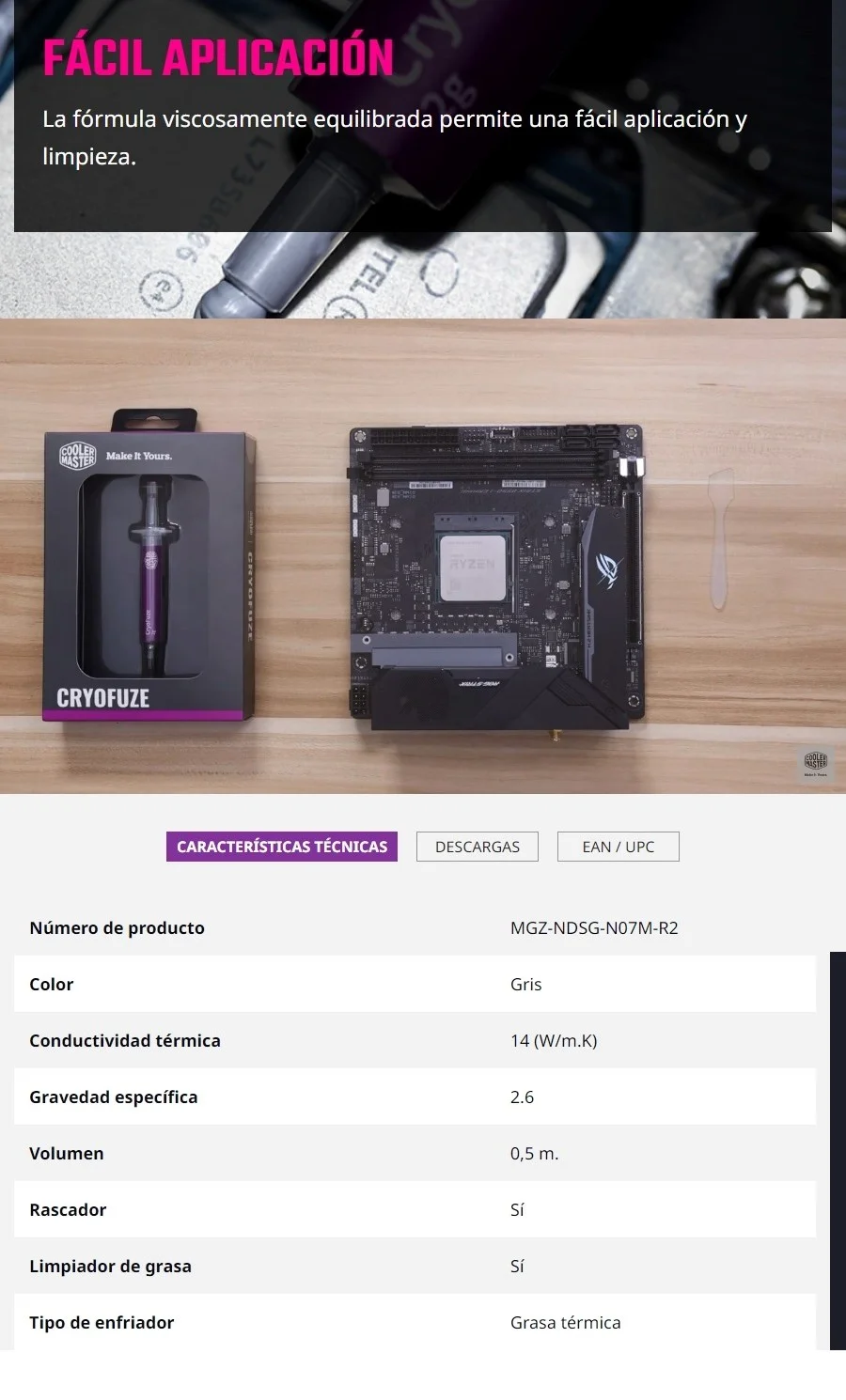Click the Volumen row label
Screen dimensions: 846x1400
[67, 1153]
